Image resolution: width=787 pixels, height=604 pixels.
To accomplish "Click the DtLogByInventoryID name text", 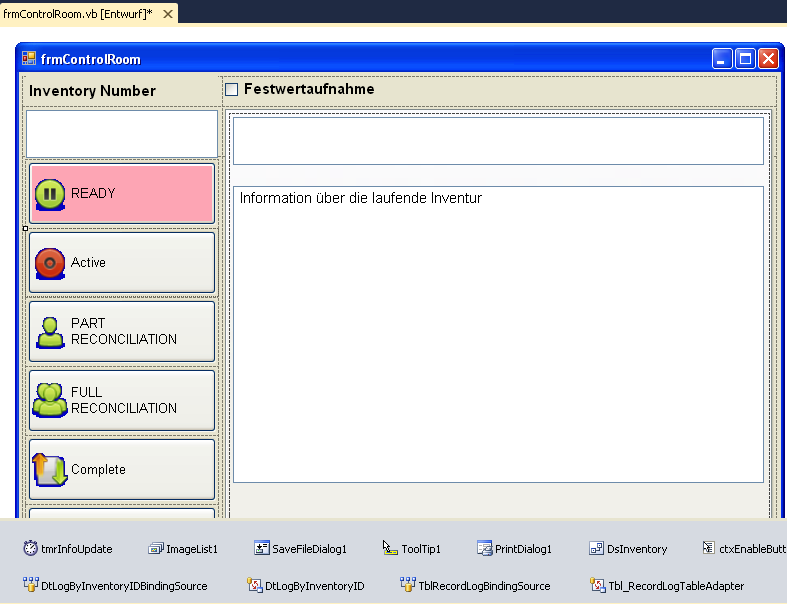I will 315,586.
